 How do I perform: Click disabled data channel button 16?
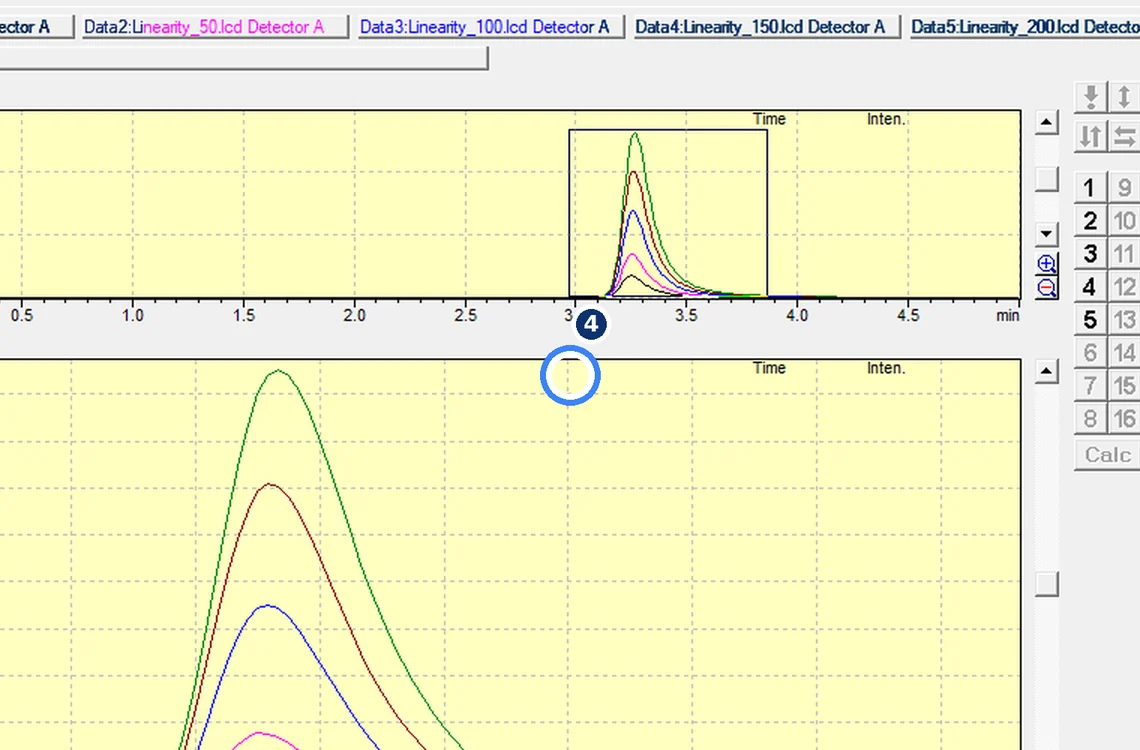click(1124, 419)
